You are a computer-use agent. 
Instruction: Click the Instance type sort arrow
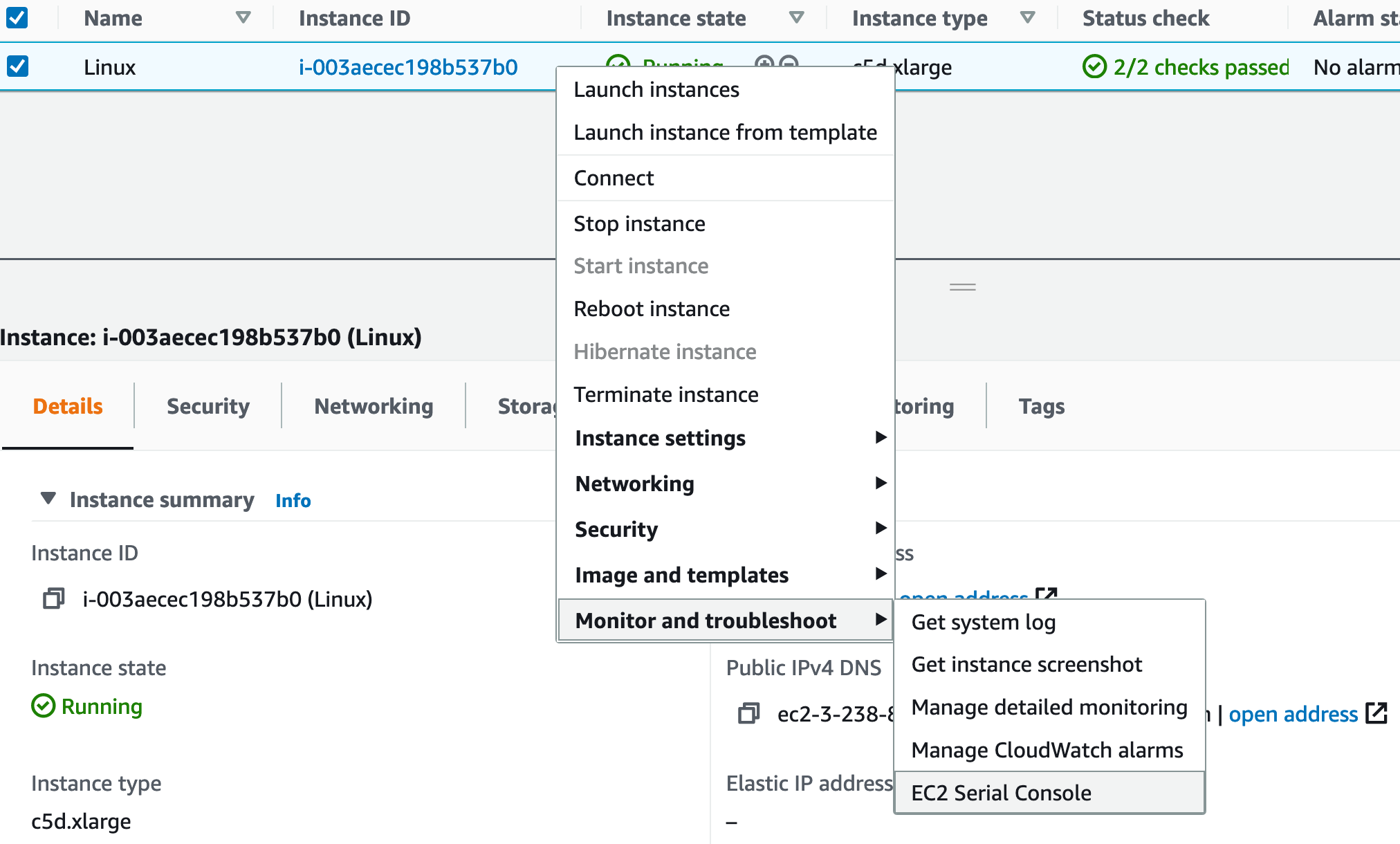point(1028,18)
